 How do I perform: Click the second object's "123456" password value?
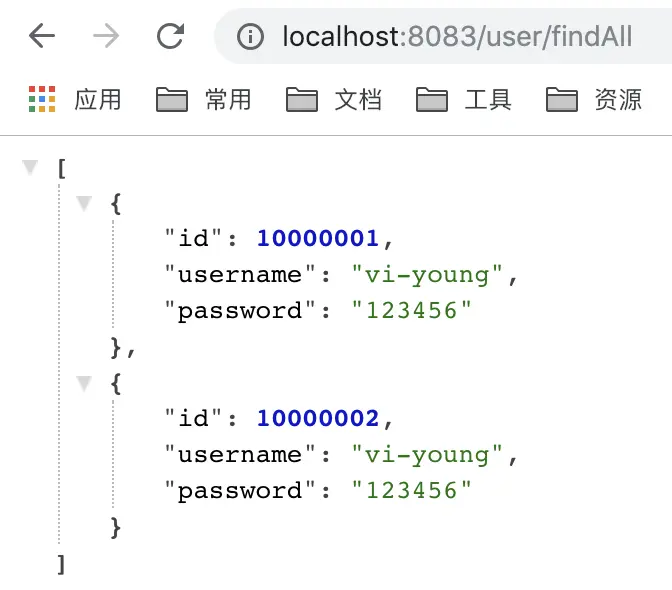(411, 490)
